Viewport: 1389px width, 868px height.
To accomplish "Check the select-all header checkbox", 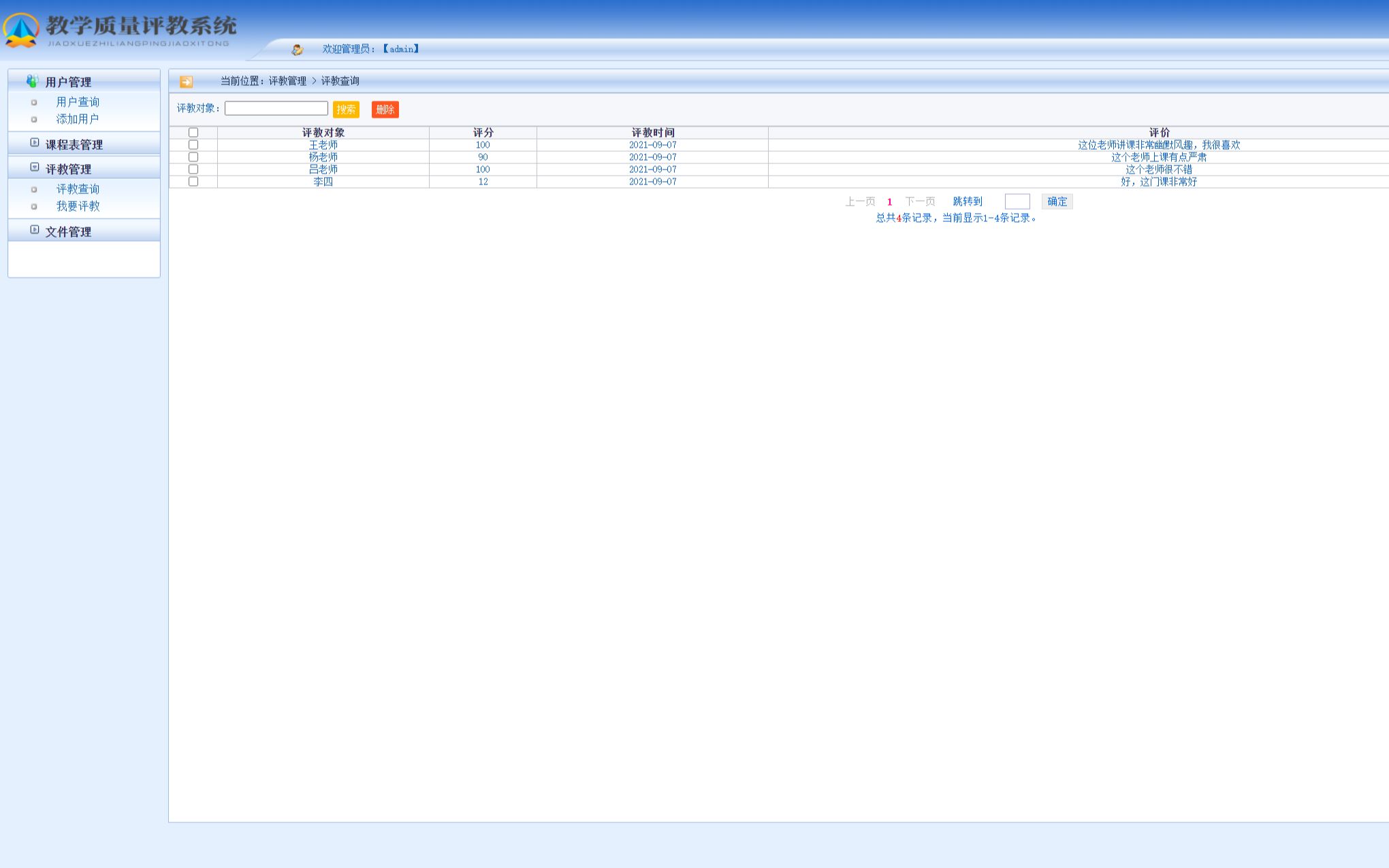I will pos(193,133).
